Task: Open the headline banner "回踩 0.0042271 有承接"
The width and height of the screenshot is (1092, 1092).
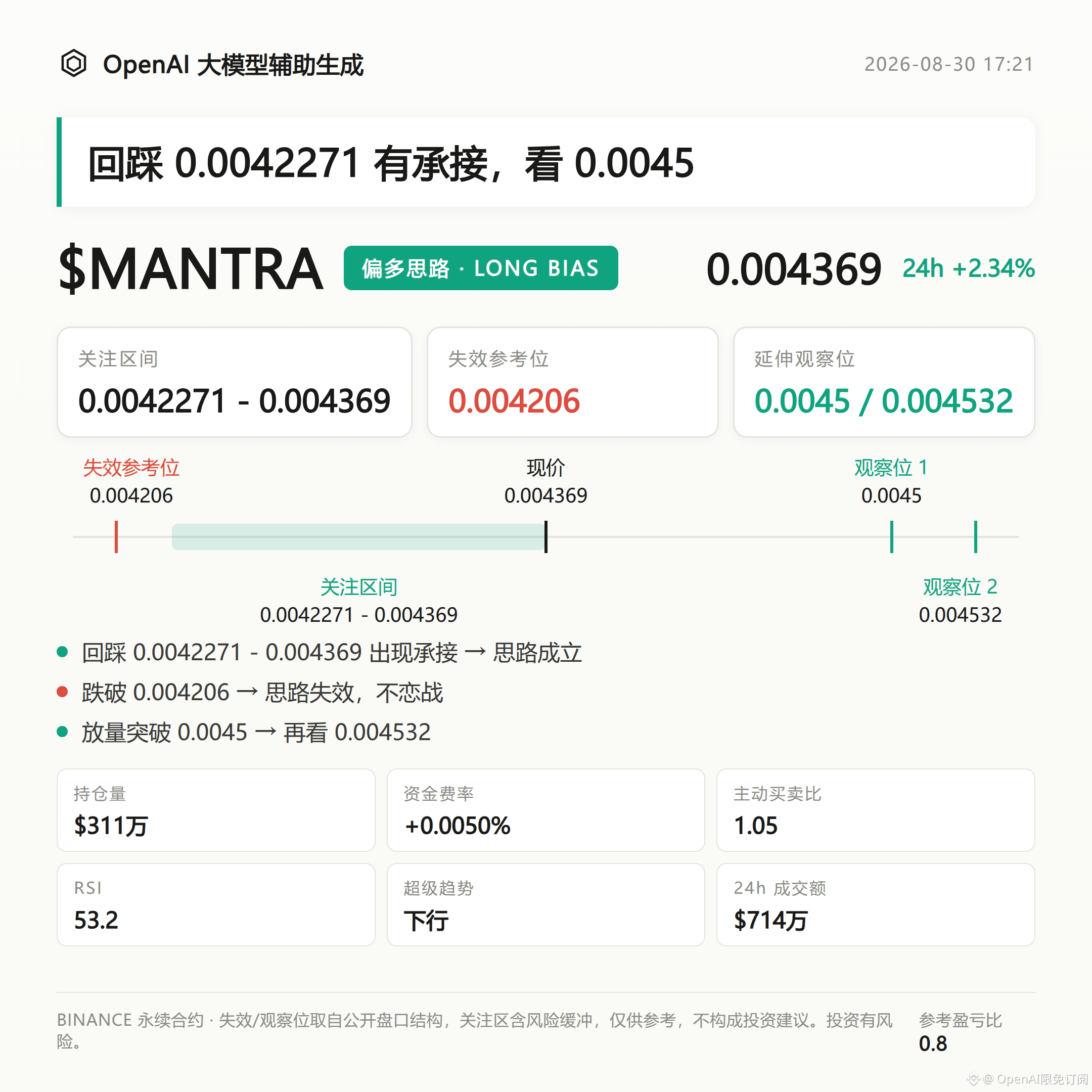Action: 546,162
